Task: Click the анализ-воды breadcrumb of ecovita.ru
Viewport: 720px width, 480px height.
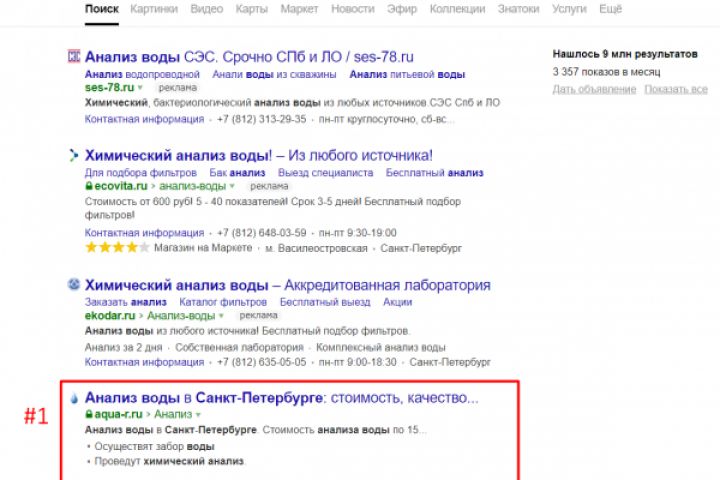Action: (x=192, y=186)
